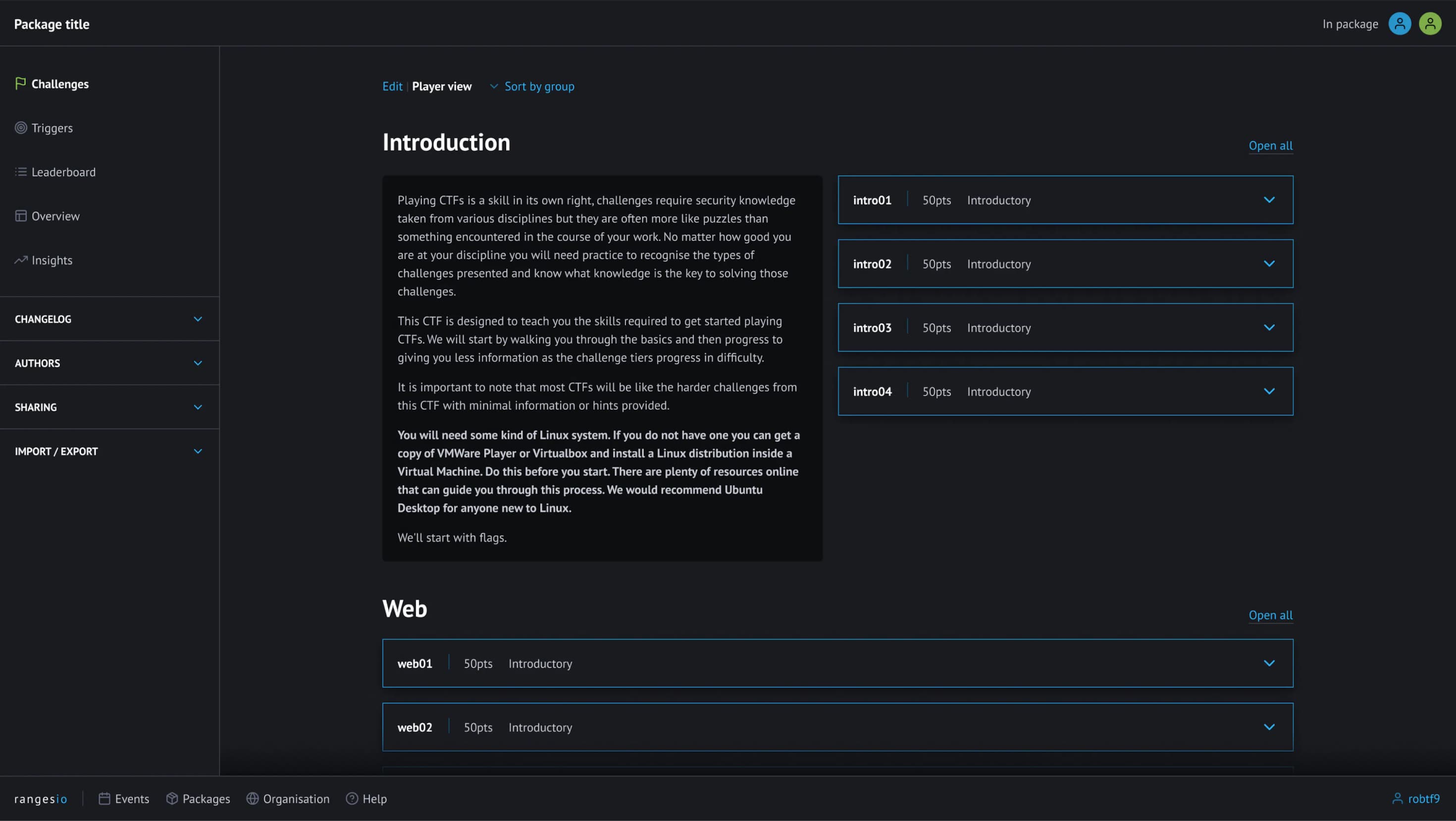Expand the CHANGELOG section
Viewport: 1456px width, 821px height.
pyautogui.click(x=198, y=319)
